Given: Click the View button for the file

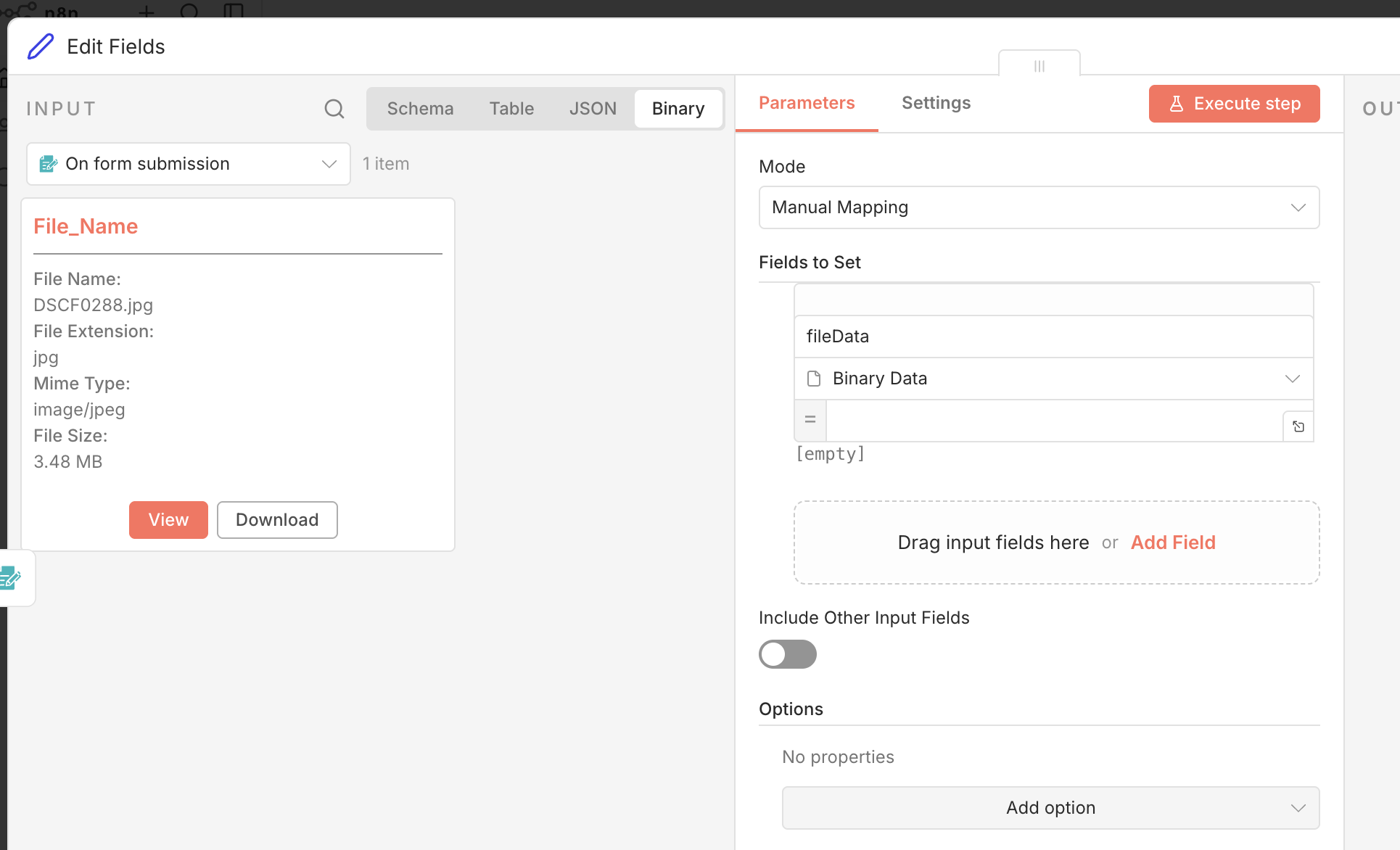Looking at the screenshot, I should [x=168, y=520].
